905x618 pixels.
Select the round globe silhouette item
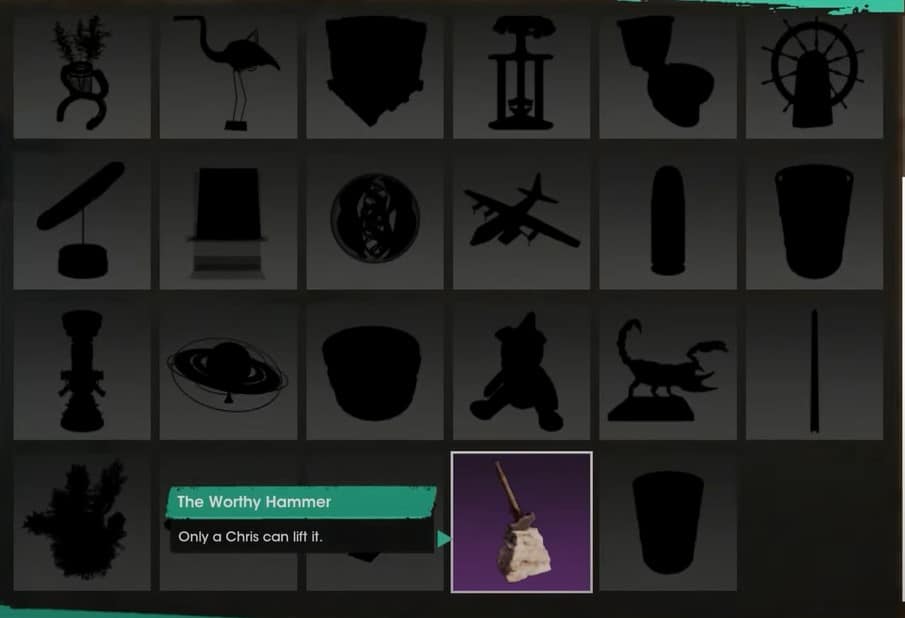[375, 221]
